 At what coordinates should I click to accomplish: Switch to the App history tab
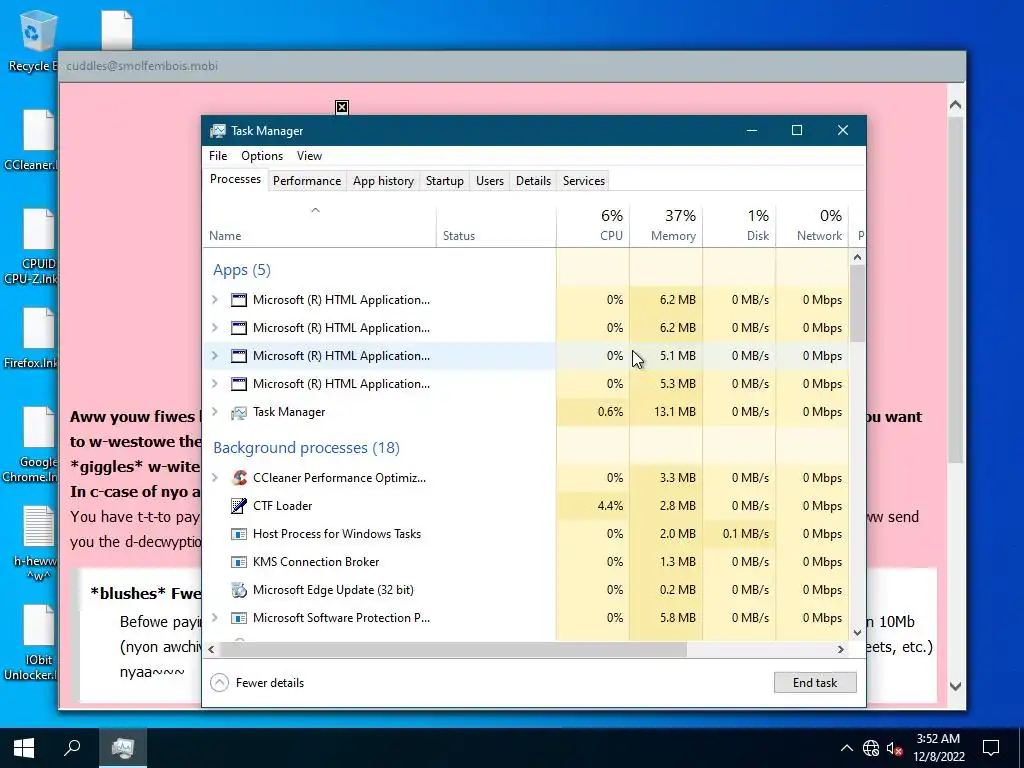pyautogui.click(x=383, y=181)
